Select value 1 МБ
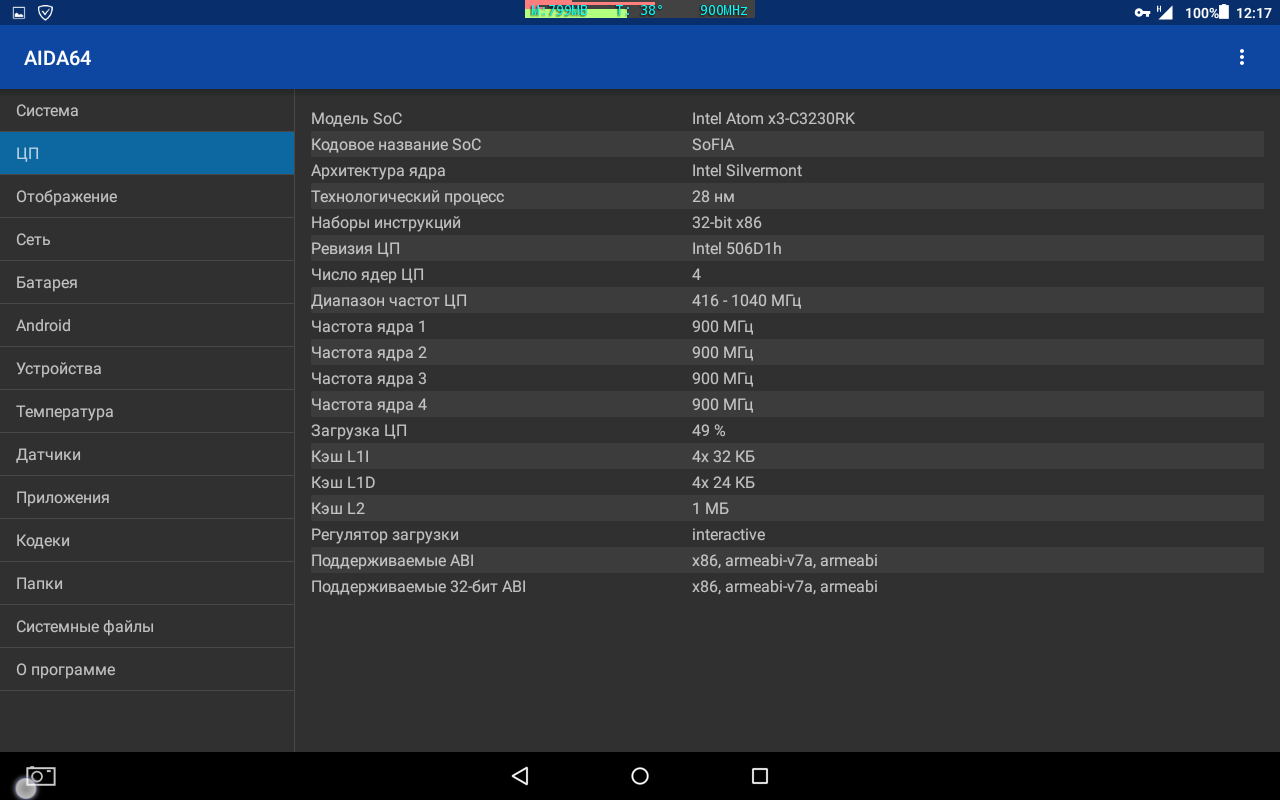The height and width of the screenshot is (800, 1280). [710, 509]
